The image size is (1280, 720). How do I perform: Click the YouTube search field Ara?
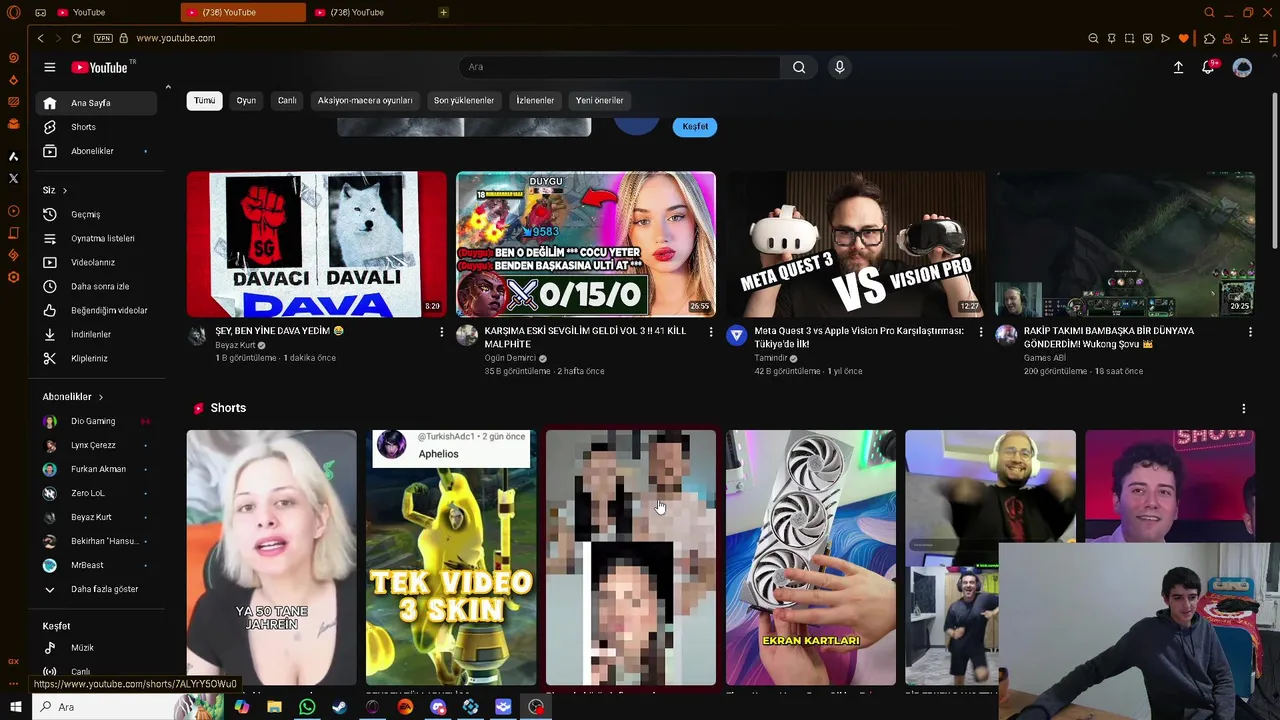click(x=619, y=67)
